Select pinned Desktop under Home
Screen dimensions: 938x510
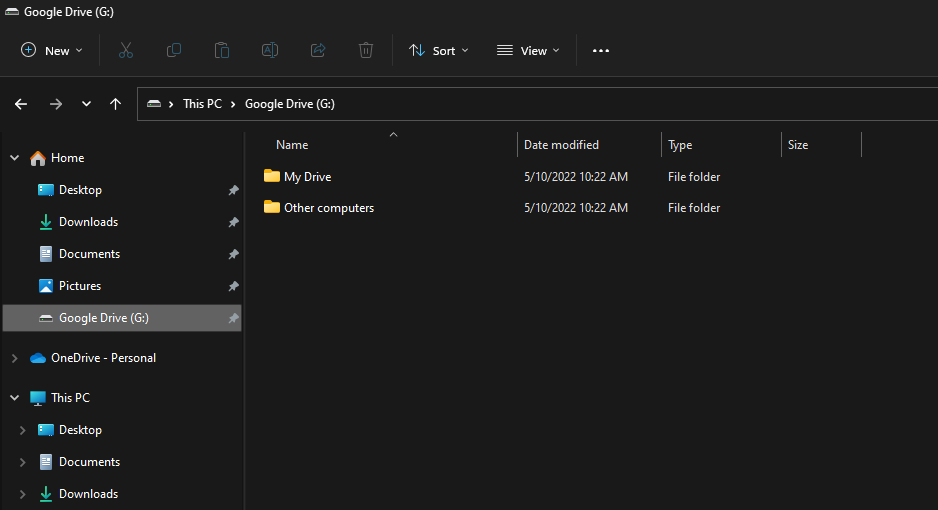pos(80,190)
